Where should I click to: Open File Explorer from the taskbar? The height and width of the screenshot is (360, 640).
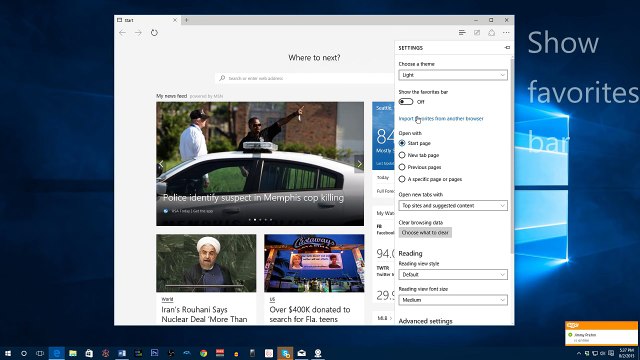pyautogui.click(x=73, y=353)
